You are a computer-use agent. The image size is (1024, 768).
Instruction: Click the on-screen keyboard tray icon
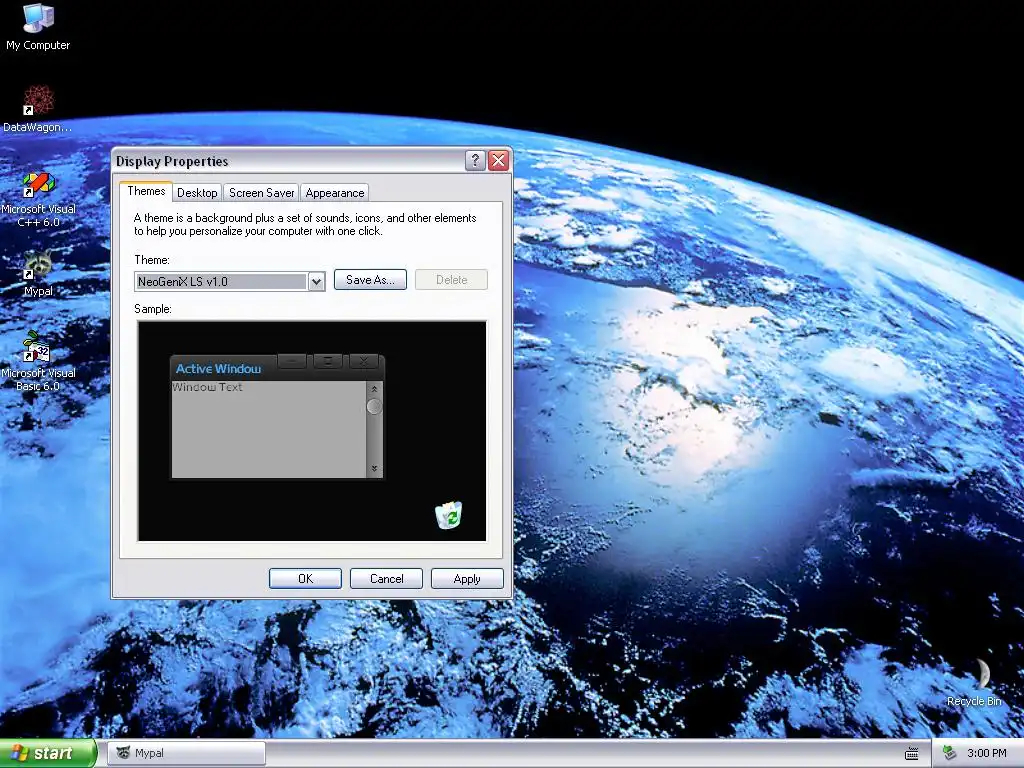pos(912,753)
